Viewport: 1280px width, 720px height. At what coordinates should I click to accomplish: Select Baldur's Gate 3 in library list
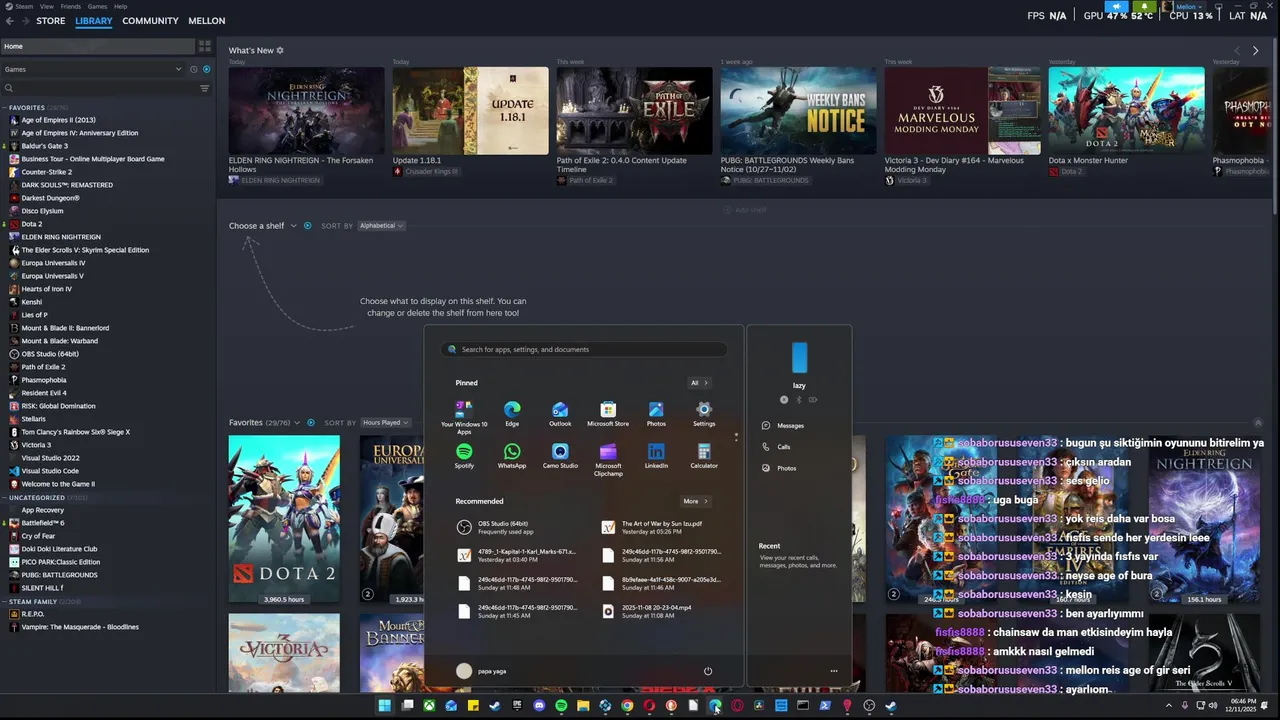point(44,146)
